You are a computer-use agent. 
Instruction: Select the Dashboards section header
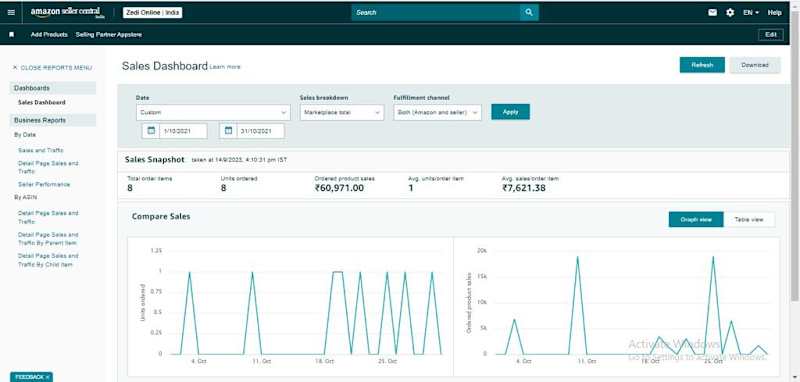pyautogui.click(x=53, y=88)
